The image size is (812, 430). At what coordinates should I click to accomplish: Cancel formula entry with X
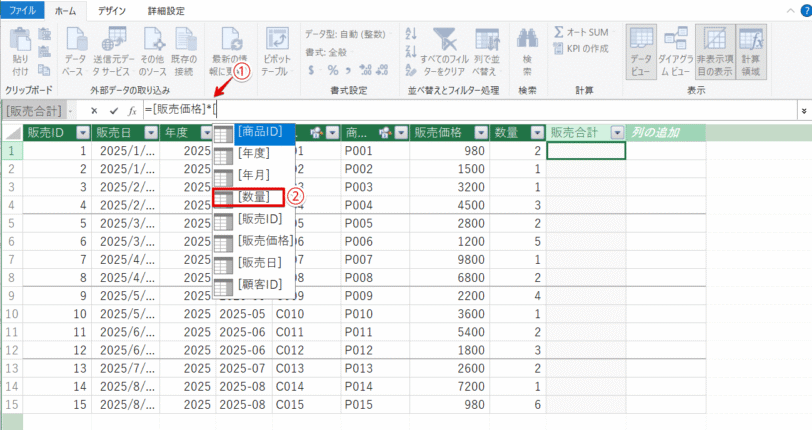click(94, 110)
